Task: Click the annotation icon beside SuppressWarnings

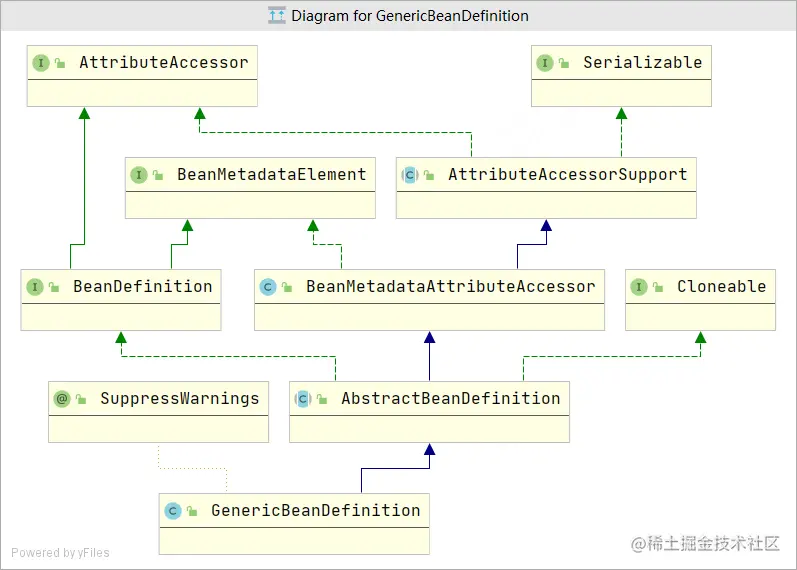Action: (x=62, y=399)
